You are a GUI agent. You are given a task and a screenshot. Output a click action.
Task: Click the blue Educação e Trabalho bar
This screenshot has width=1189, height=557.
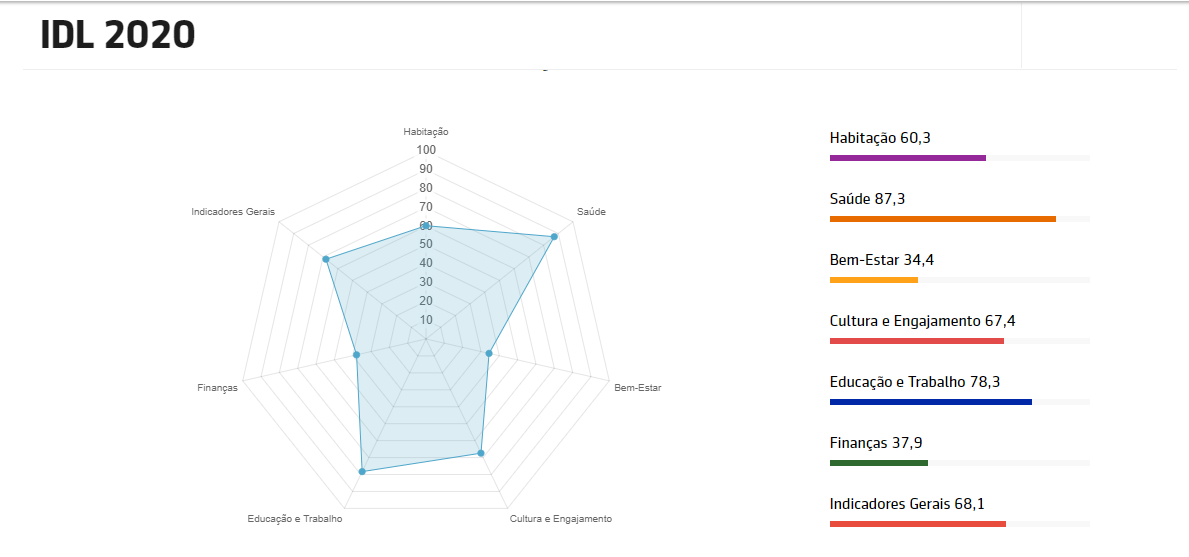(x=930, y=402)
